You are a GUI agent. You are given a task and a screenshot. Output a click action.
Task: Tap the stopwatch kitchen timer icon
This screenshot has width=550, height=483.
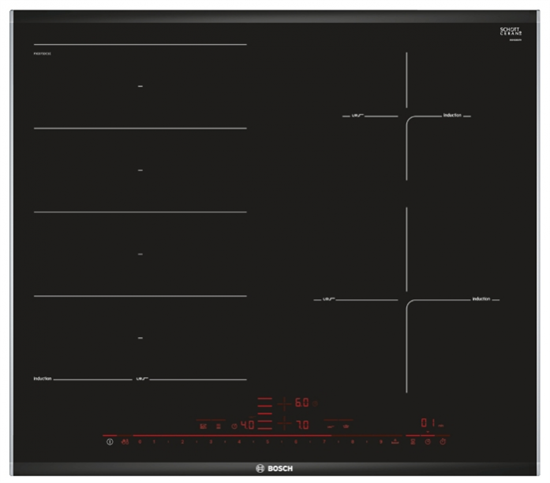coord(443,442)
